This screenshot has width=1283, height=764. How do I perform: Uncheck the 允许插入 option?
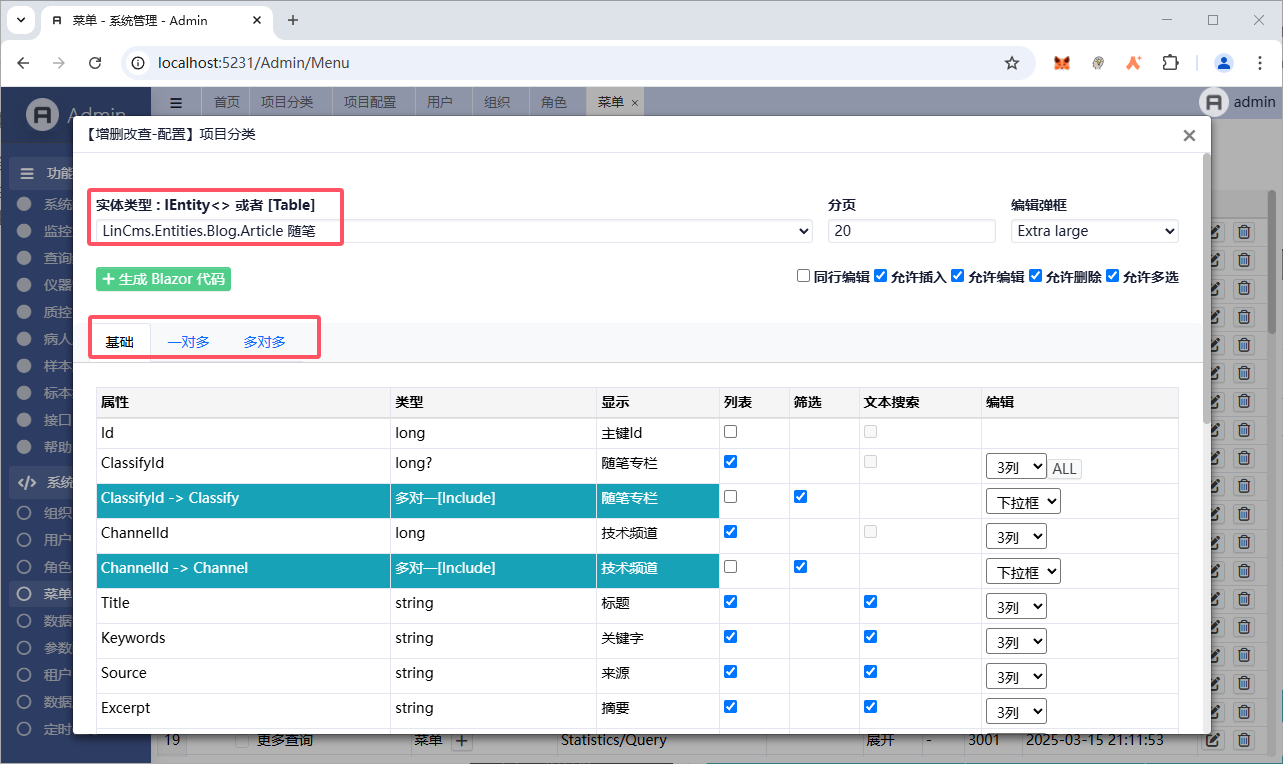coord(881,276)
